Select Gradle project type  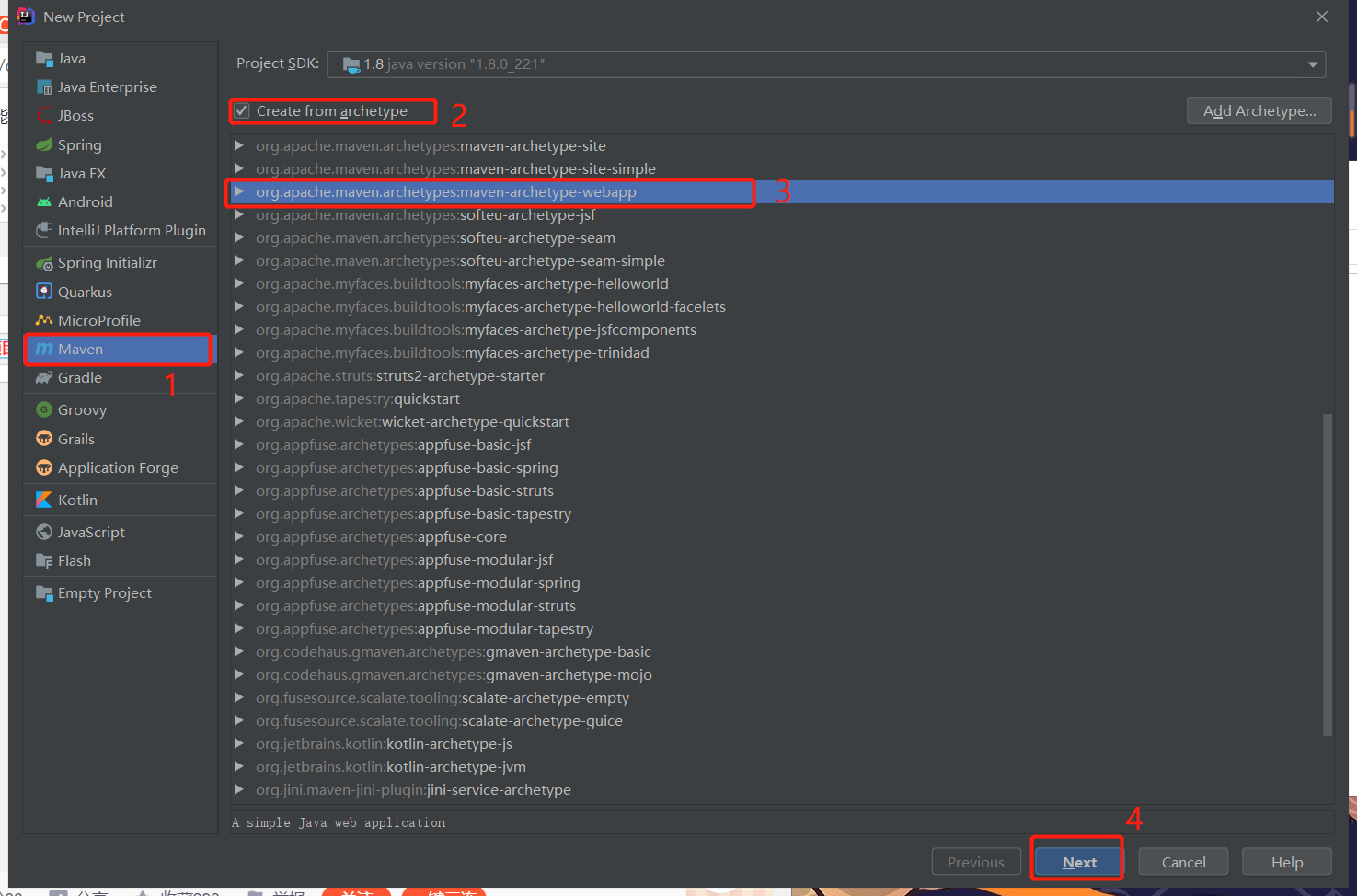(120, 378)
